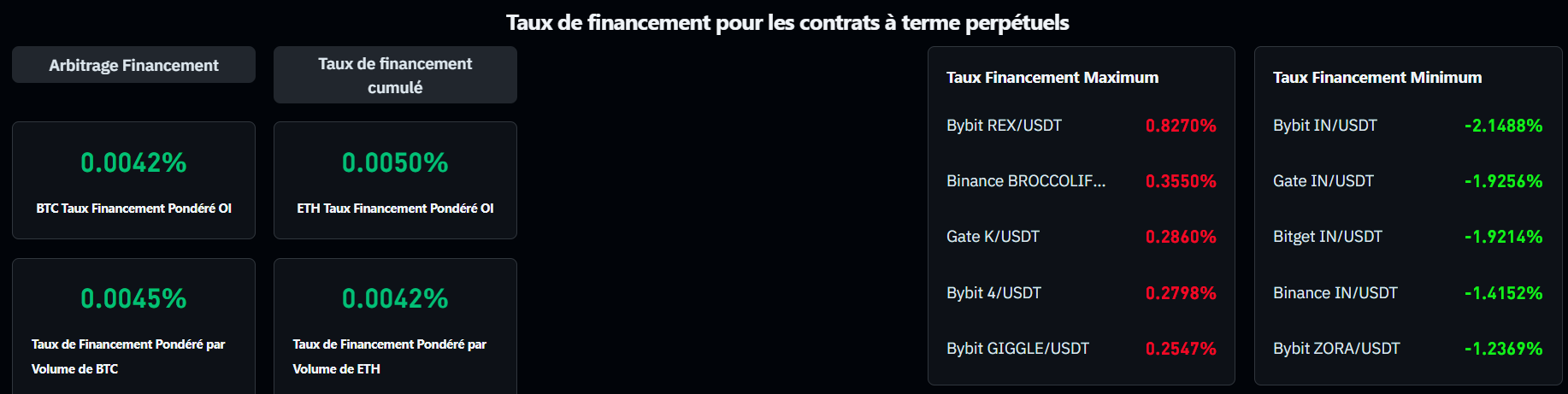Open the Binance BROCCOLIF... pair entry

[1026, 181]
